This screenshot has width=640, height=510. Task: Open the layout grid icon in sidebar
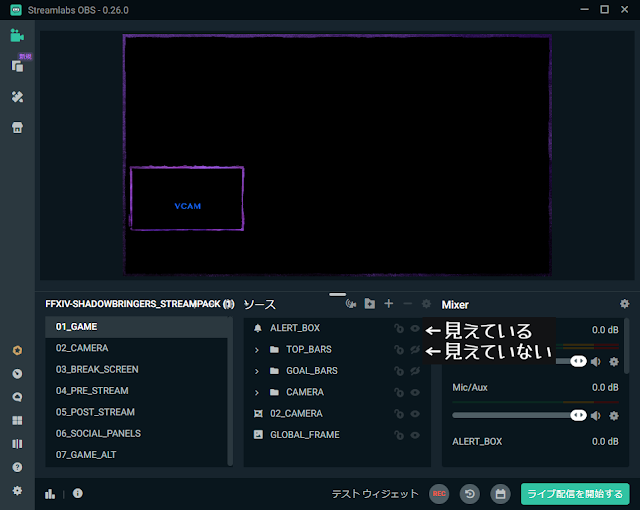coord(17,420)
